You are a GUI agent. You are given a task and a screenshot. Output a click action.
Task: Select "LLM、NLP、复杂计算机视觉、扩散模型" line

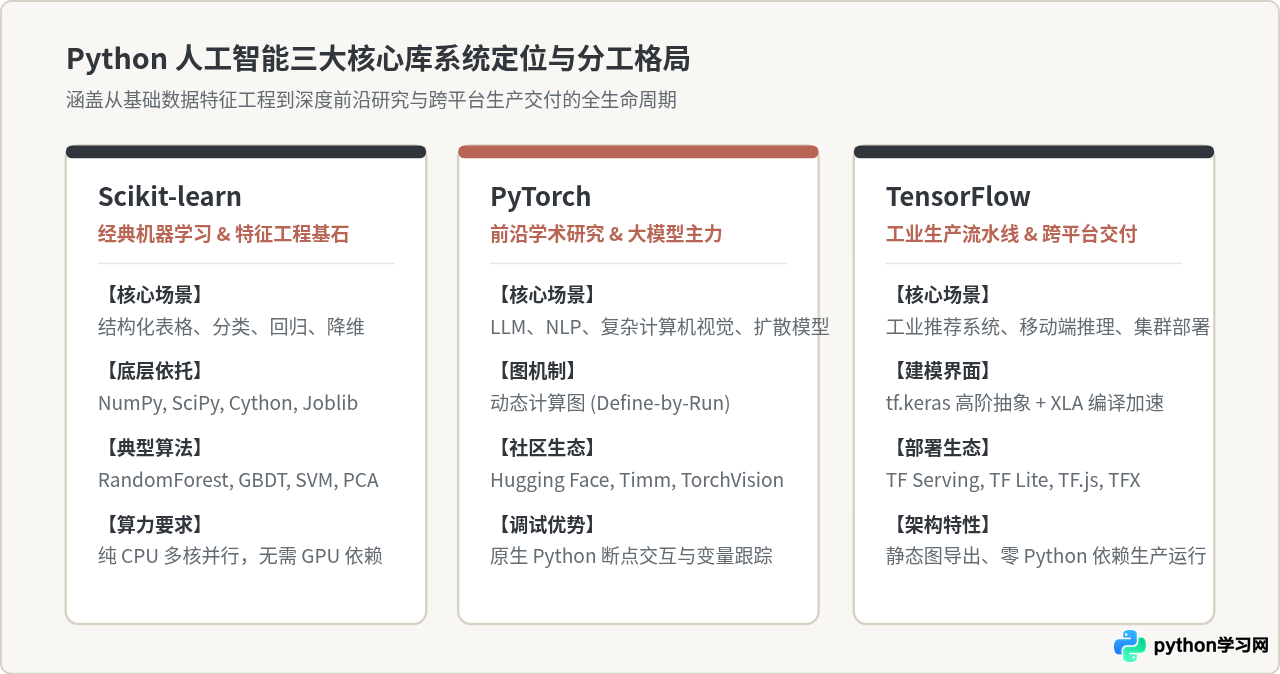point(659,327)
